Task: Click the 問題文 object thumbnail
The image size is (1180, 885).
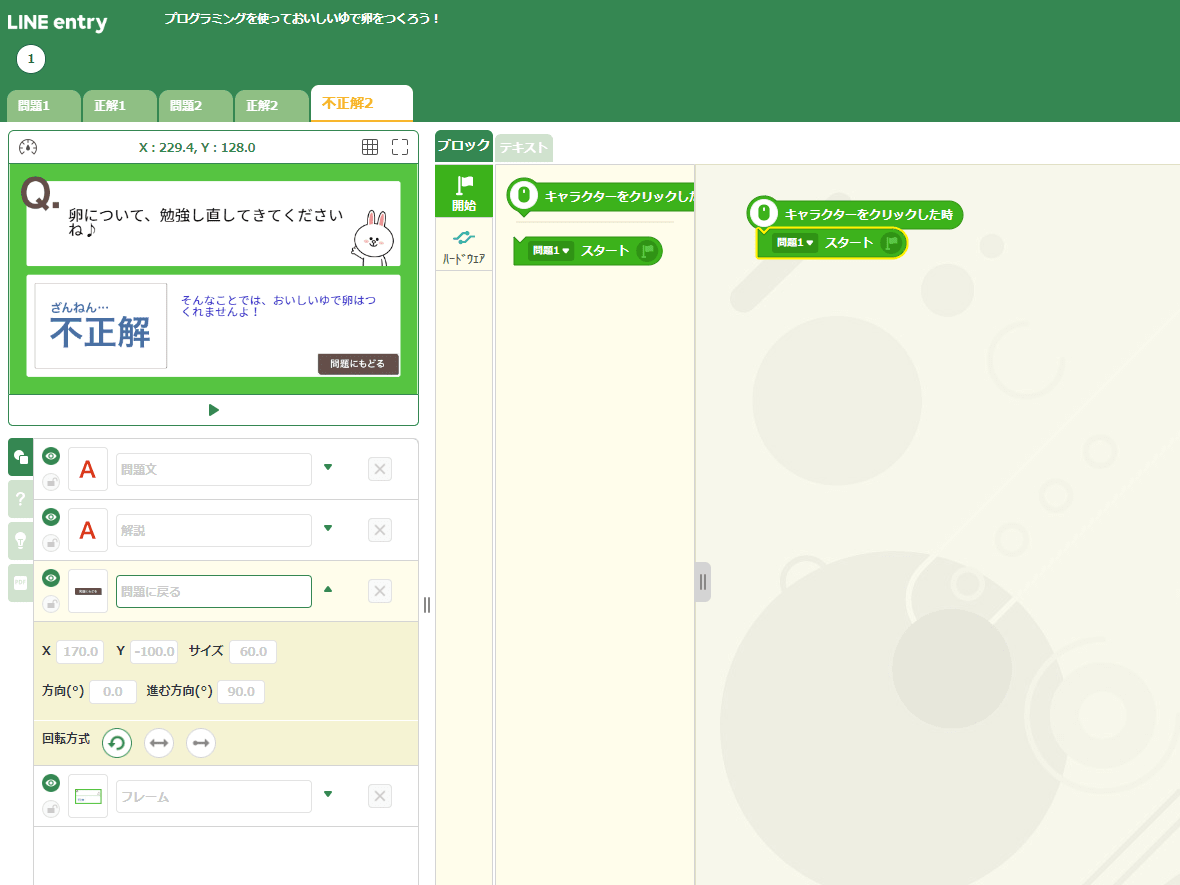Action: 88,469
